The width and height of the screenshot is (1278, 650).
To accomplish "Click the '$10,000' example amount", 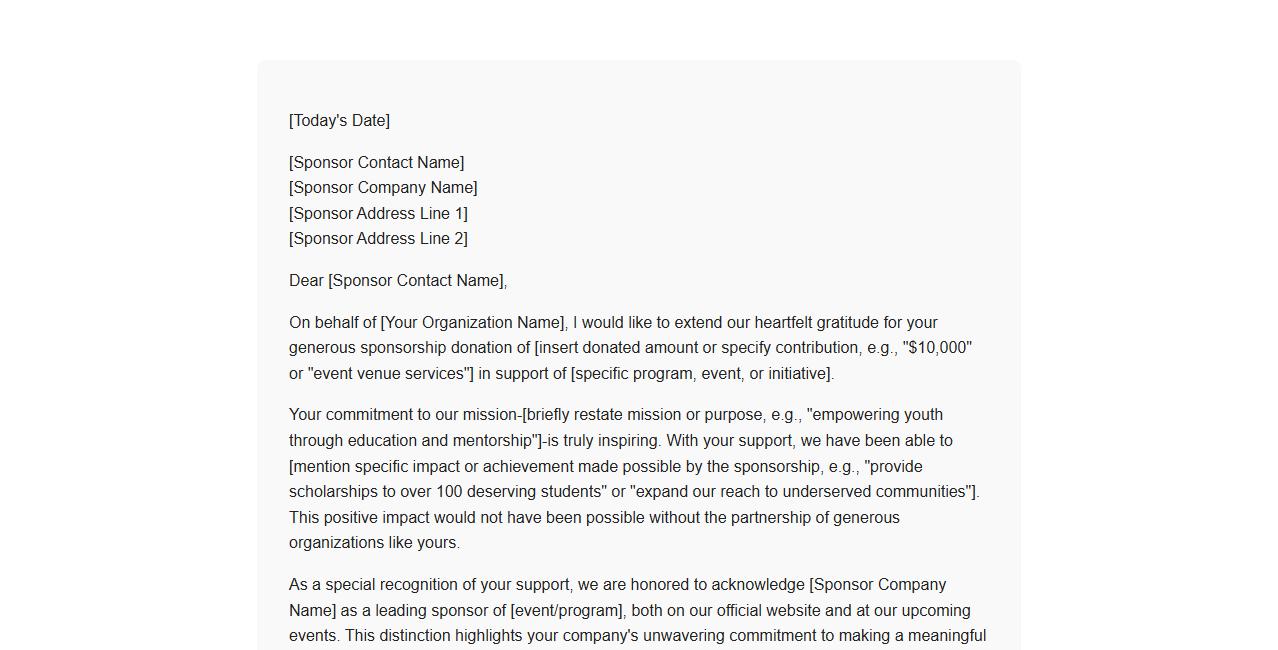I will [x=937, y=348].
